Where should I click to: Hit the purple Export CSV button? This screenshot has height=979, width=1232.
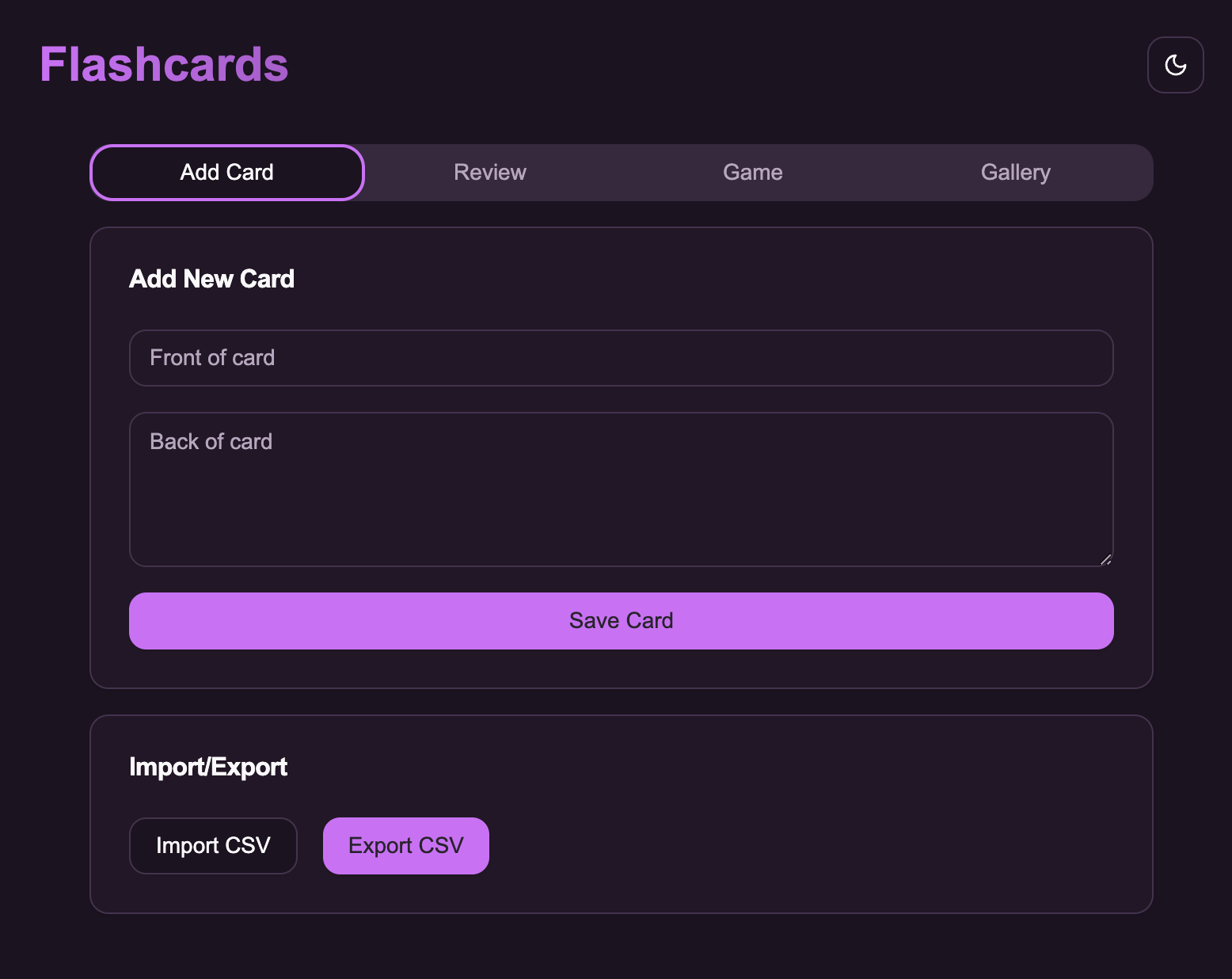pos(405,846)
